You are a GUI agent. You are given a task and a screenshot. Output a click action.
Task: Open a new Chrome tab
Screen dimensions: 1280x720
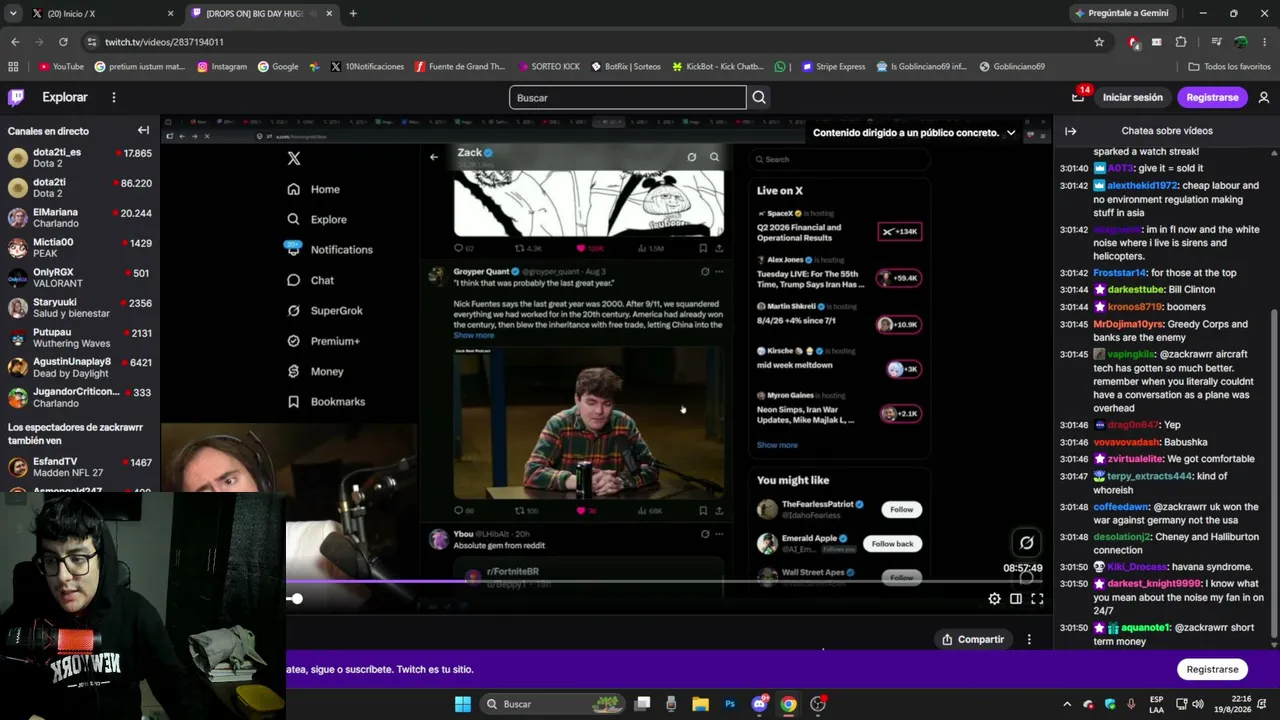pyautogui.click(x=353, y=14)
